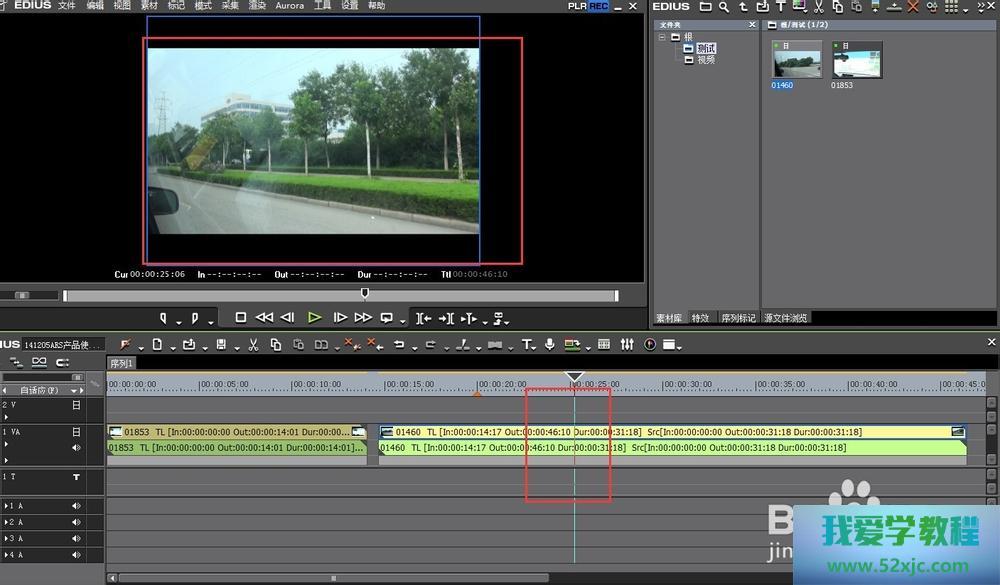Click the Save project floppy disk icon
The height and width of the screenshot is (585, 1000).
pyautogui.click(x=220, y=345)
